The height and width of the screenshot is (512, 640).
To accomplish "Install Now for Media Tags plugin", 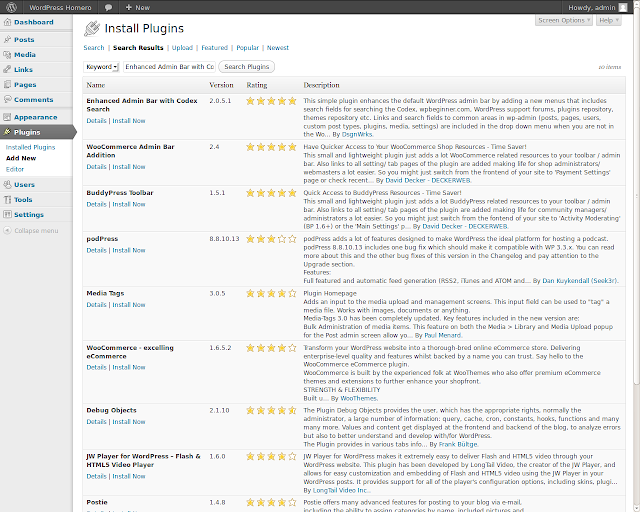I will [x=129, y=305].
